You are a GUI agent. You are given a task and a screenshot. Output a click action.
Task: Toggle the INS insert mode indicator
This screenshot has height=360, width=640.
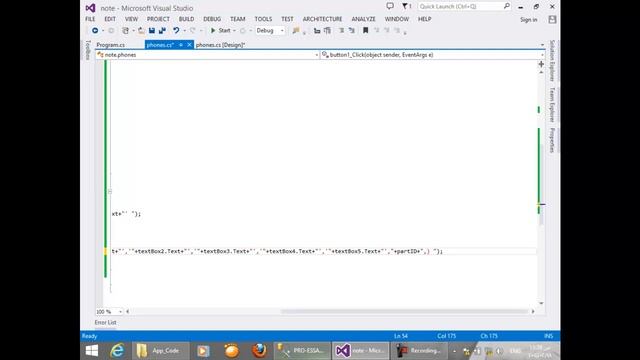pyautogui.click(x=549, y=336)
